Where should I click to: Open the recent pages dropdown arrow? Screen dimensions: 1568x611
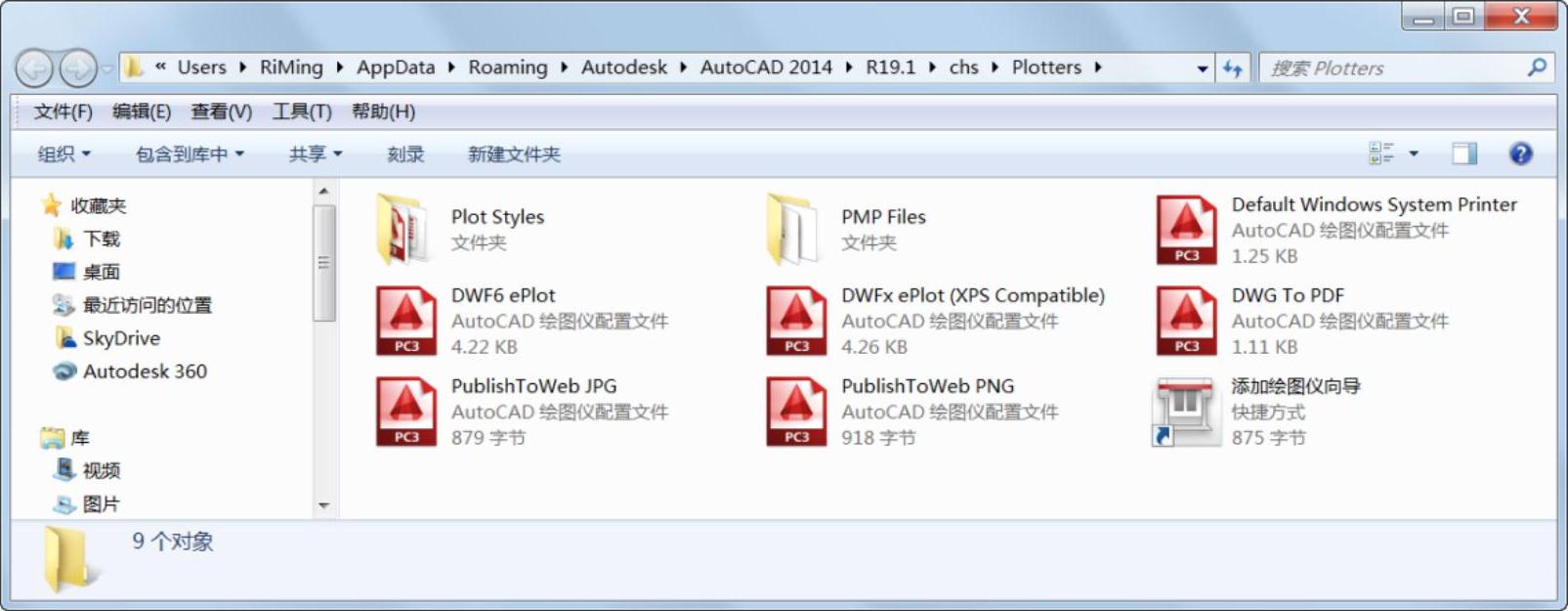pyautogui.click(x=106, y=68)
